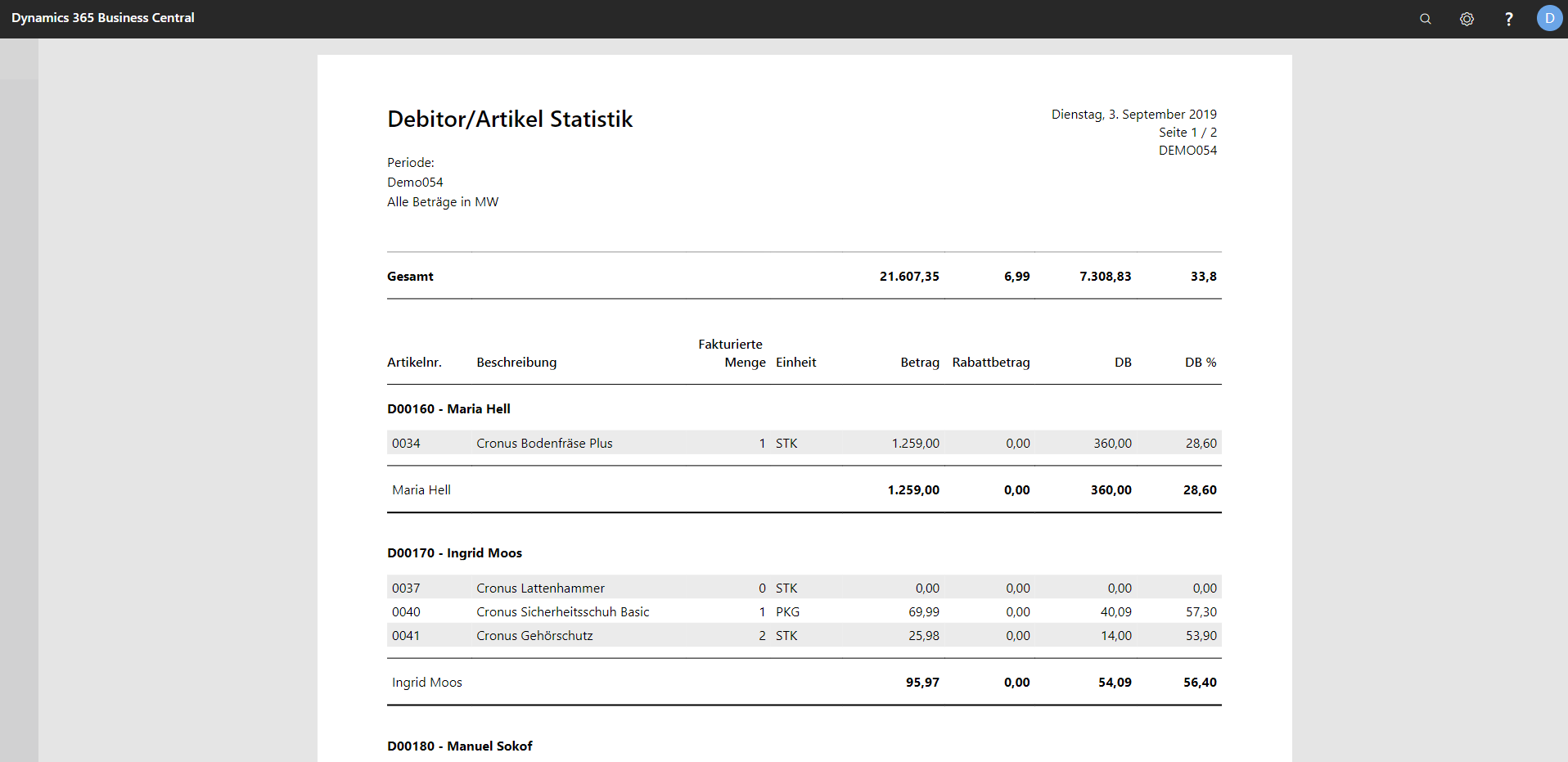Select item number 0041
This screenshot has height=762, width=1568.
point(406,636)
